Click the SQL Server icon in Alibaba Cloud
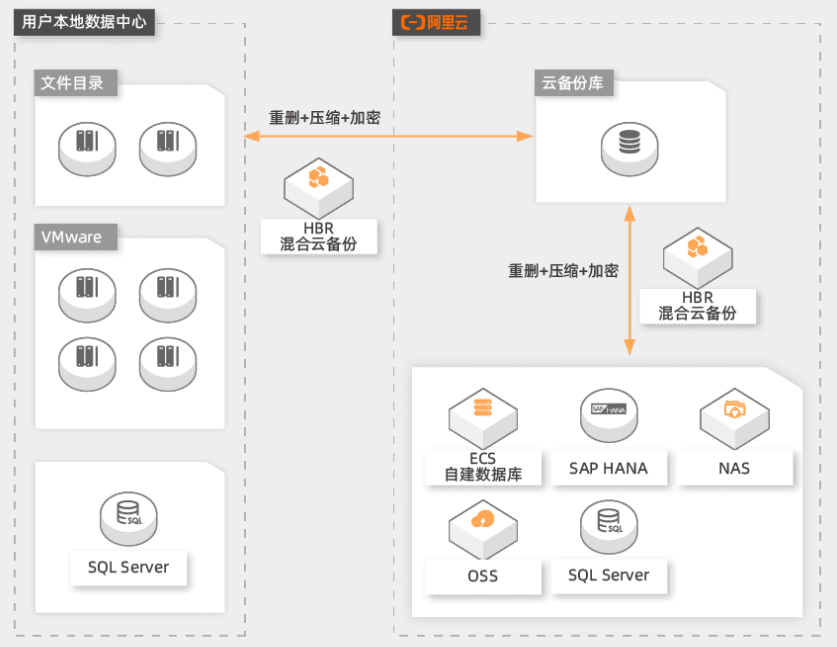Viewport: 837px width, 647px height. pos(609,527)
